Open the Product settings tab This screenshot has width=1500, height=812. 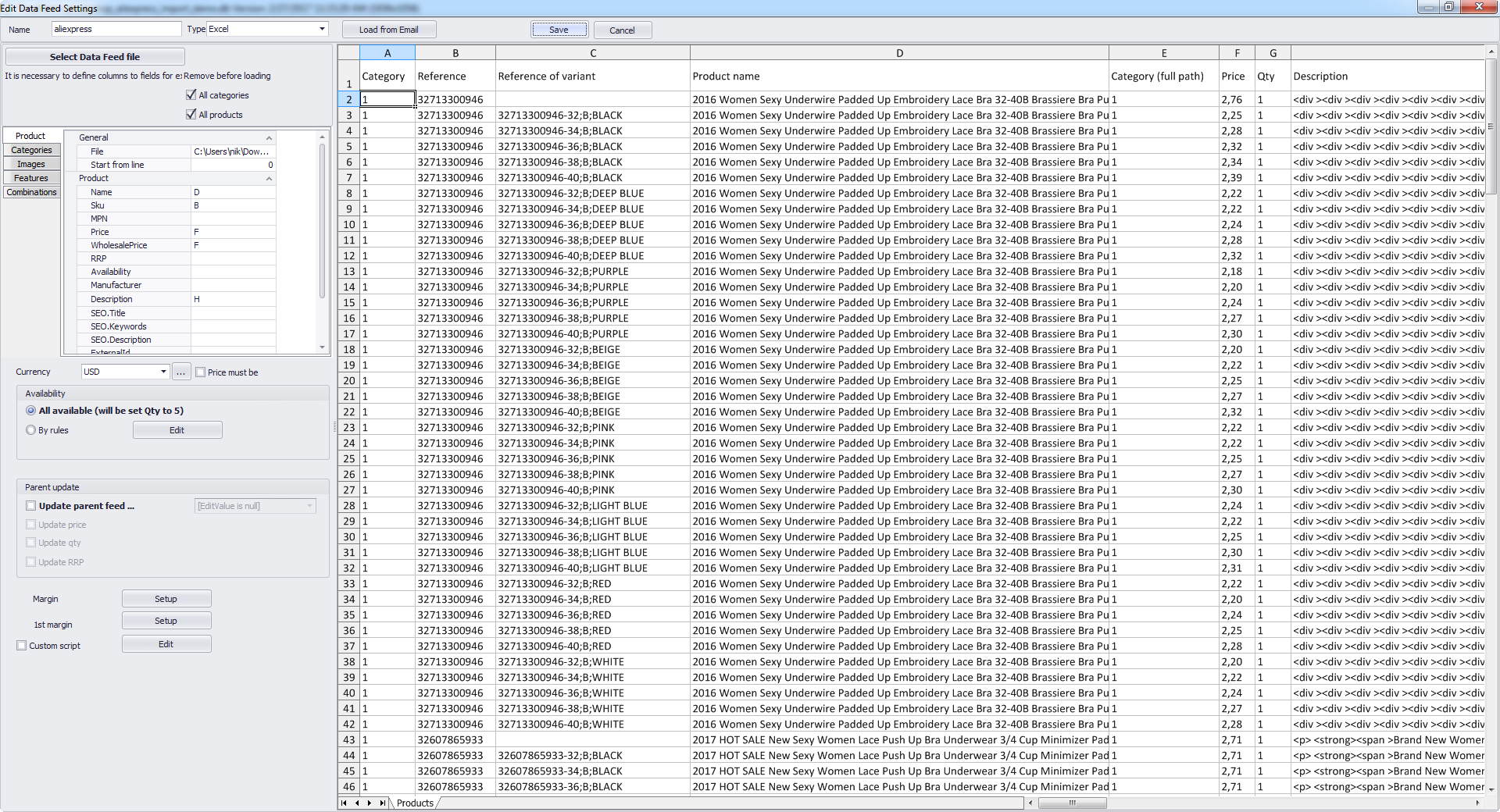coord(31,136)
